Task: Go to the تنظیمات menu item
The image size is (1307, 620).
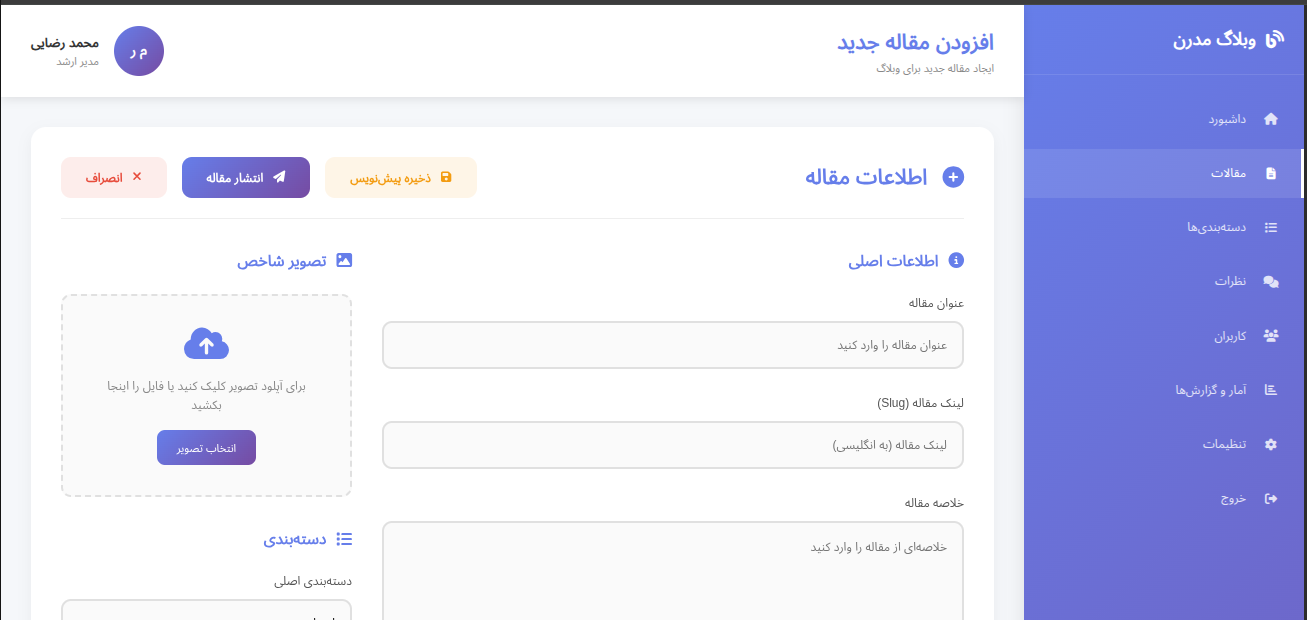Action: click(1224, 444)
